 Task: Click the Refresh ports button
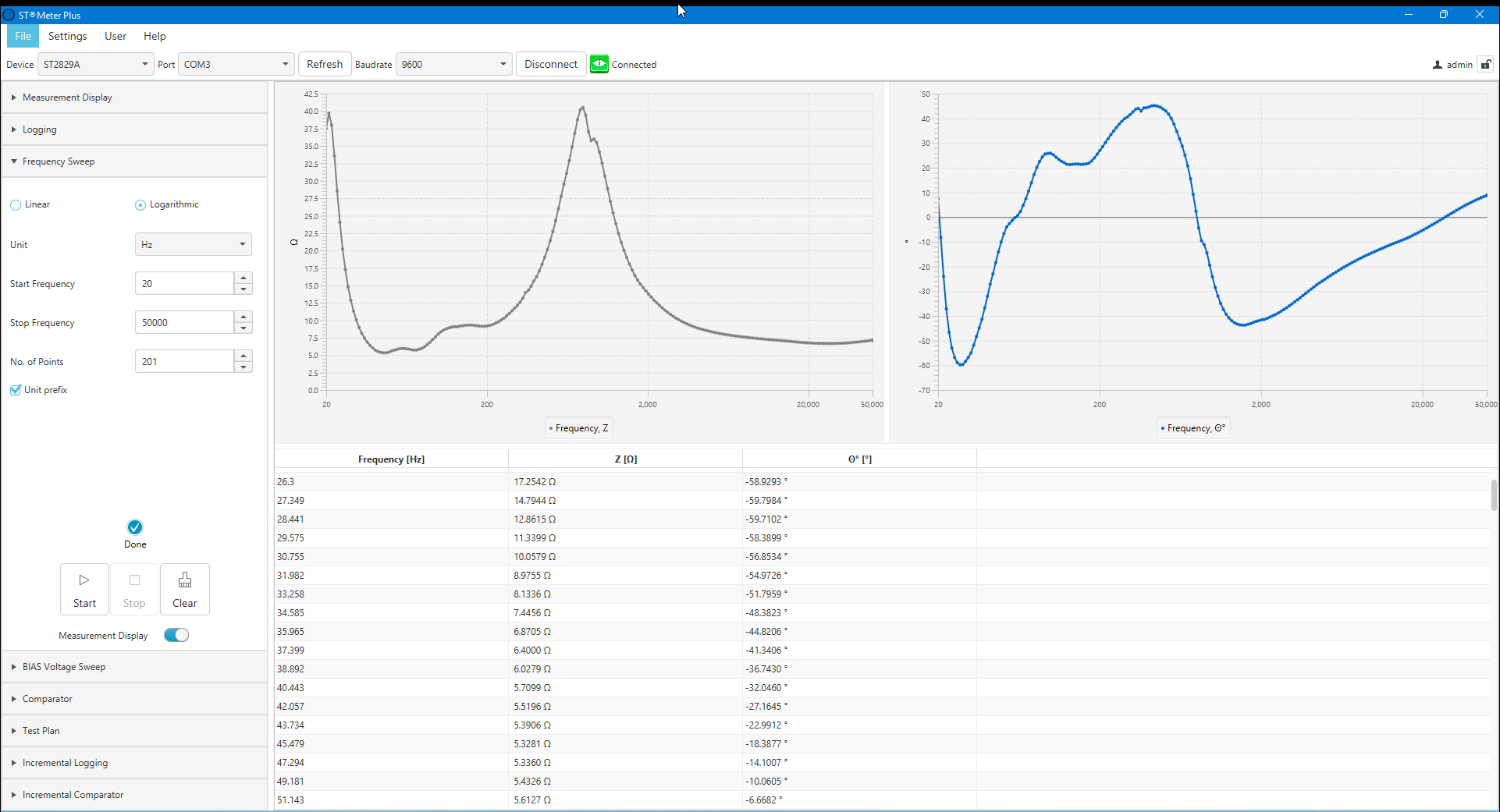coord(325,65)
